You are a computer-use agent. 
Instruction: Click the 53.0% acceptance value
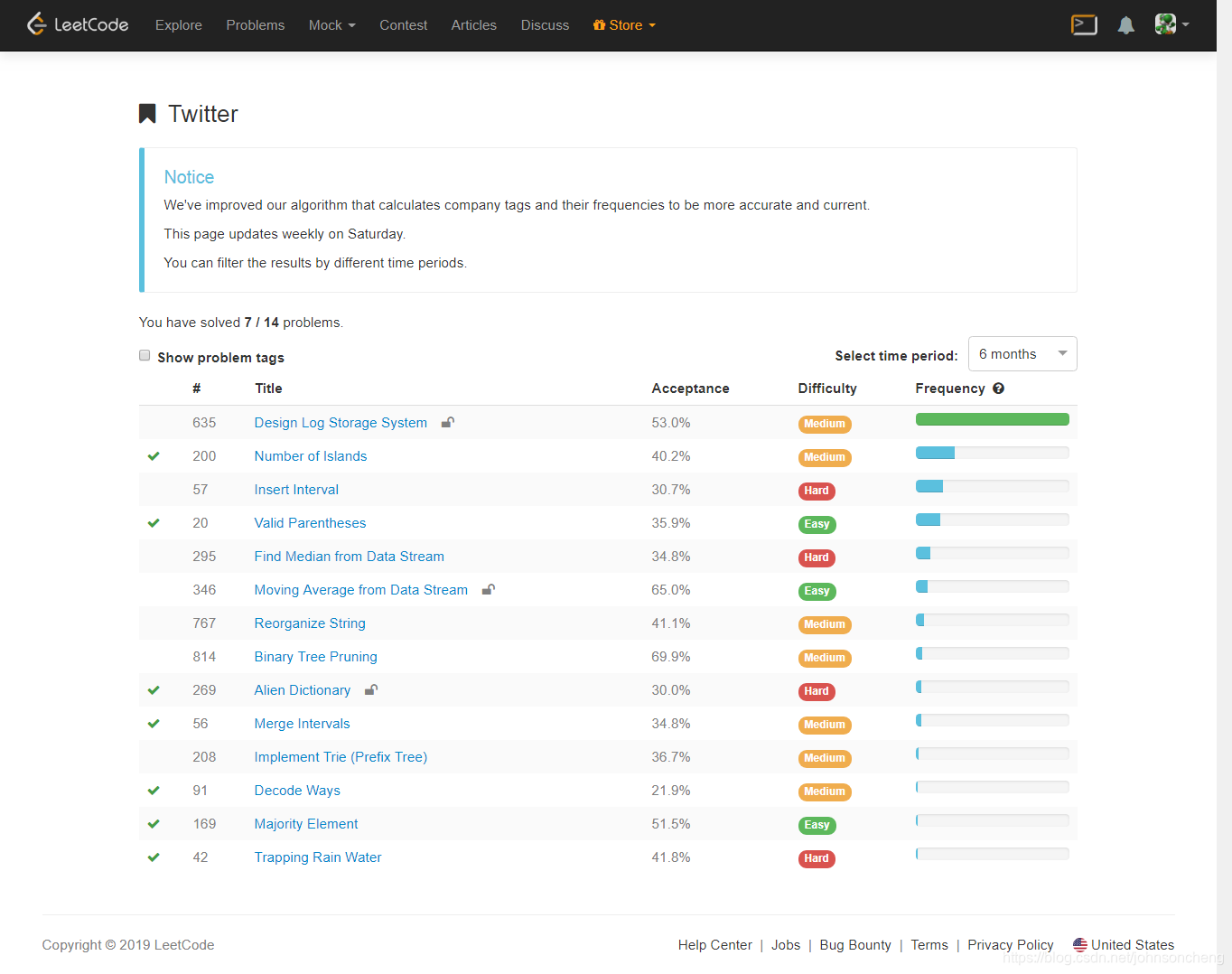point(671,423)
